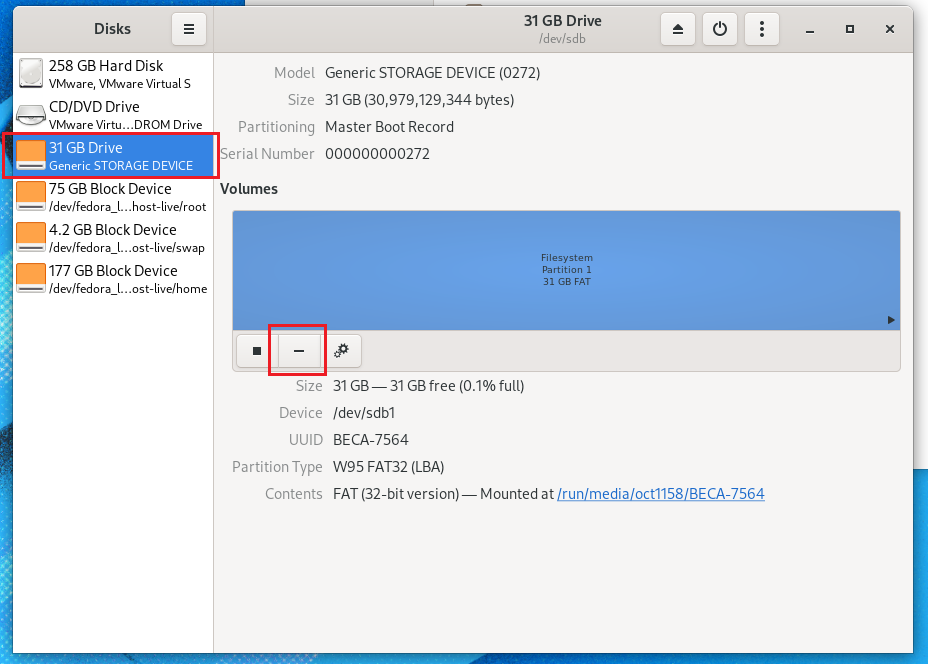Select Partition 1 in the Volumes view
This screenshot has width=928, height=664.
point(566,270)
